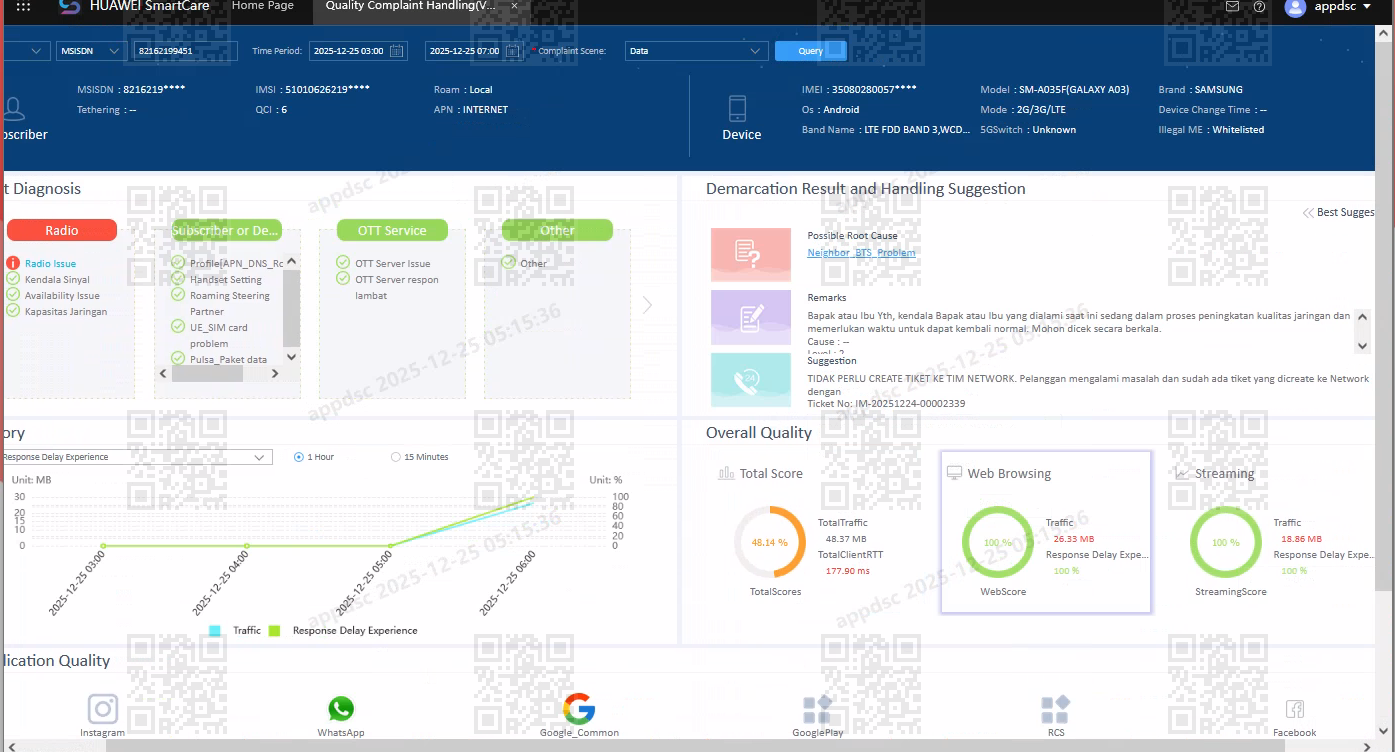Screen dimensions: 1395x752
Task: Toggle Response Delay Experience legend entry
Action: (x=343, y=631)
